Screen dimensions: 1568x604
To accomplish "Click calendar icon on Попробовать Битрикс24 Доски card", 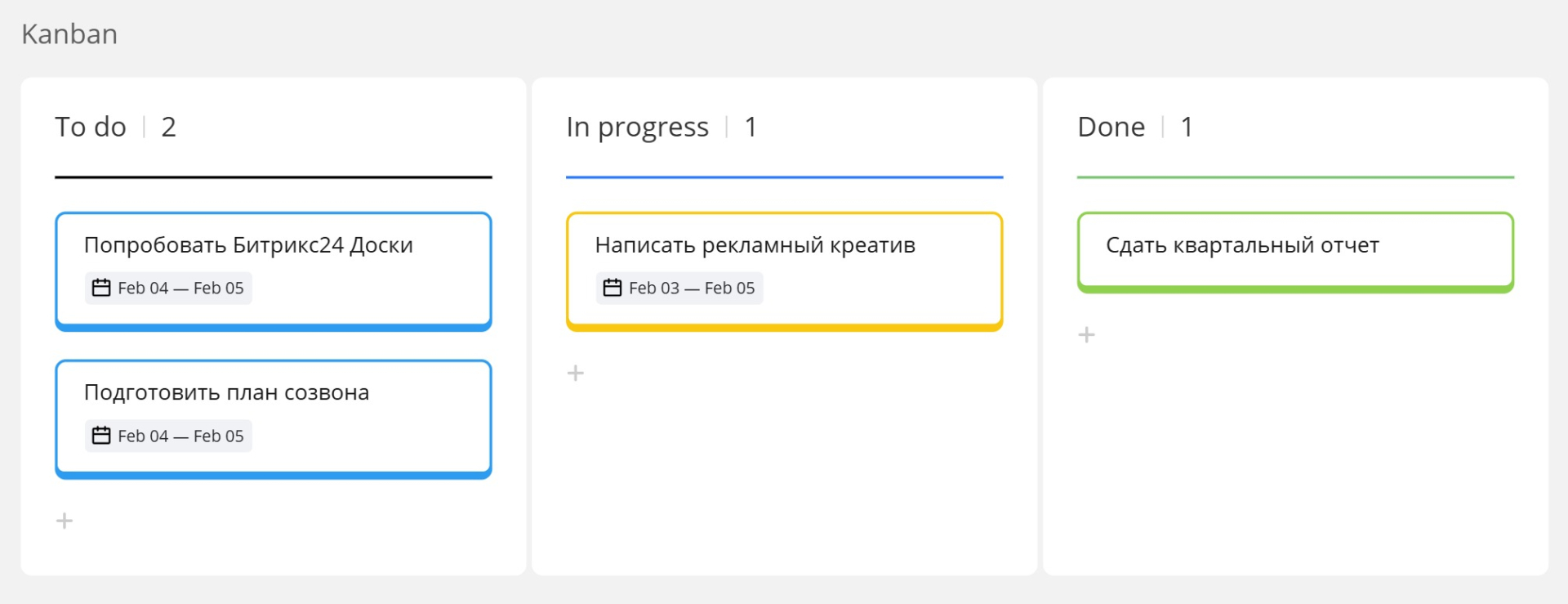I will click(101, 288).
